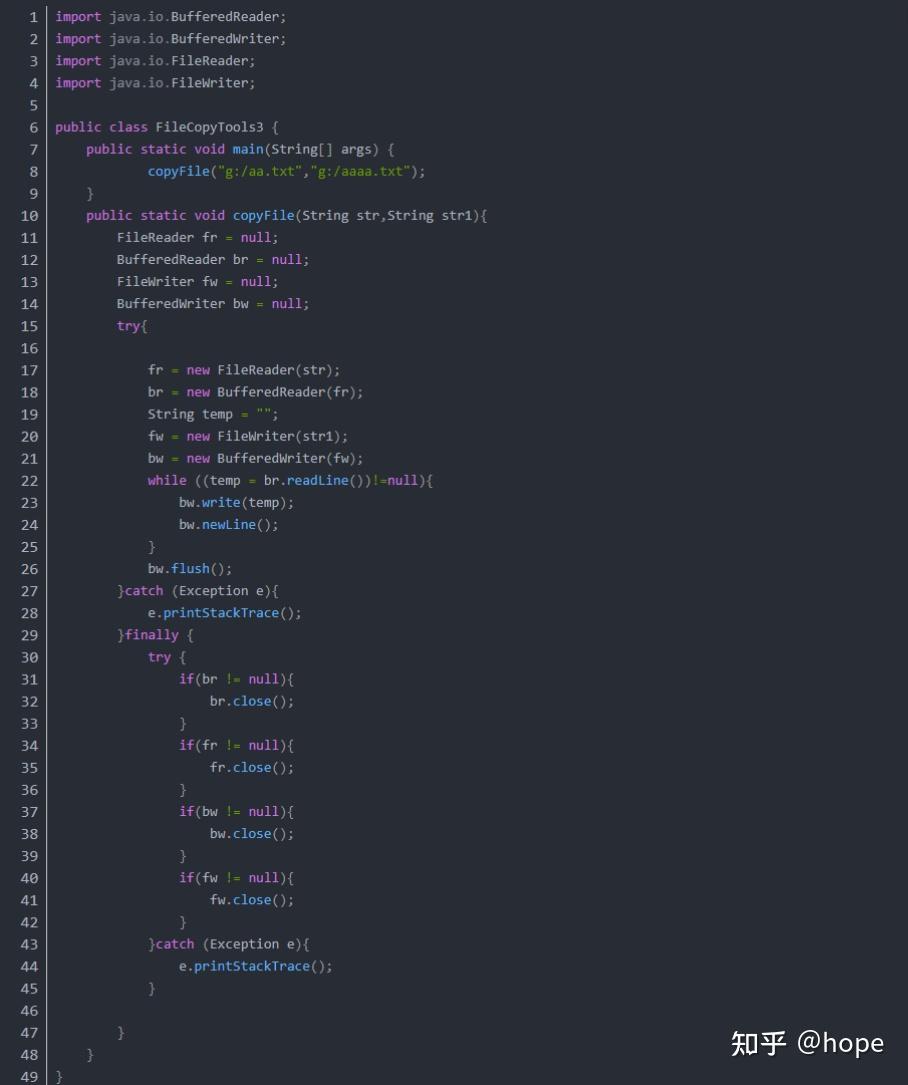Click the 'BufferedReader br = null;' statement

(x=212, y=260)
